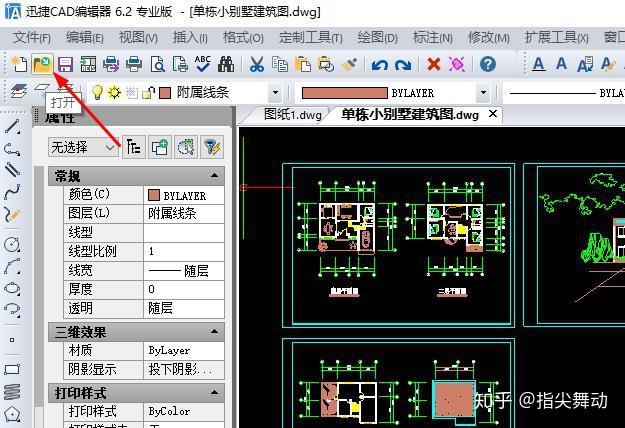Click the 材质 ByLayer value

tap(184, 350)
